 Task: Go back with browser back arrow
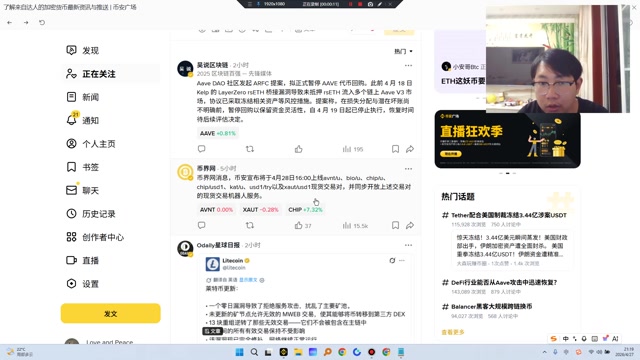(10, 22)
